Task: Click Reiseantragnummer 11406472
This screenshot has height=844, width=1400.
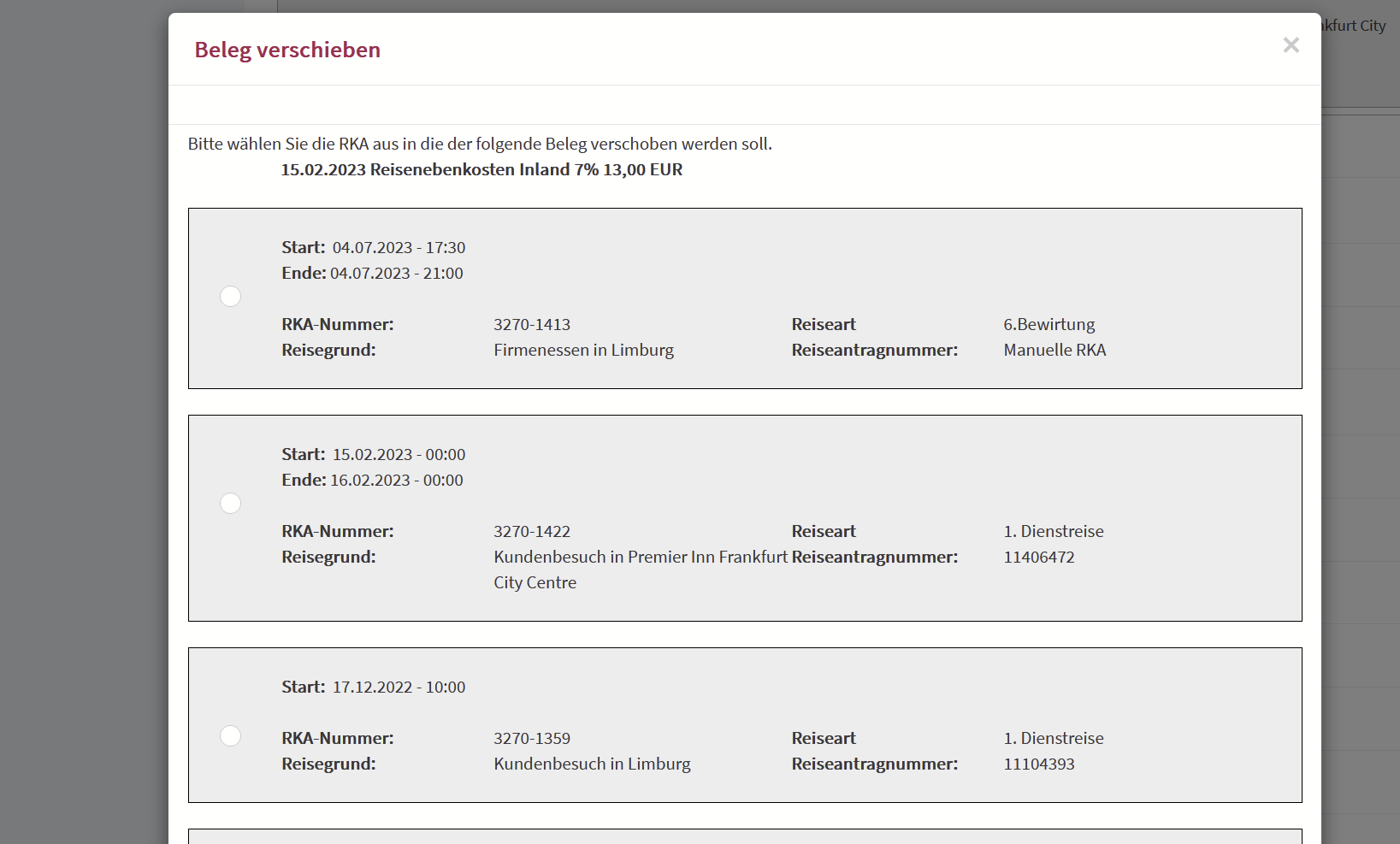Action: pos(1039,558)
